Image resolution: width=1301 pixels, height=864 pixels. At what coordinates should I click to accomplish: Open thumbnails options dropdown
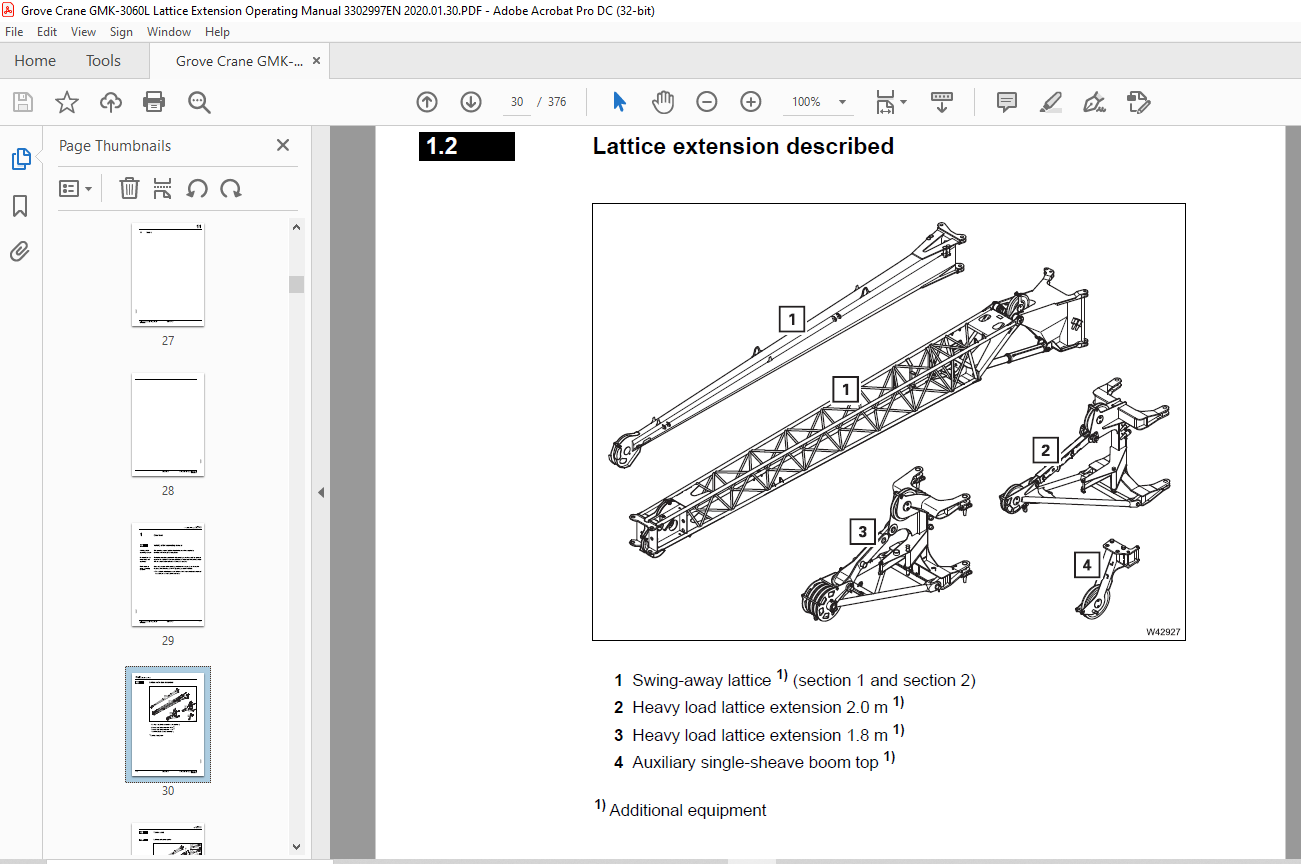tap(75, 188)
